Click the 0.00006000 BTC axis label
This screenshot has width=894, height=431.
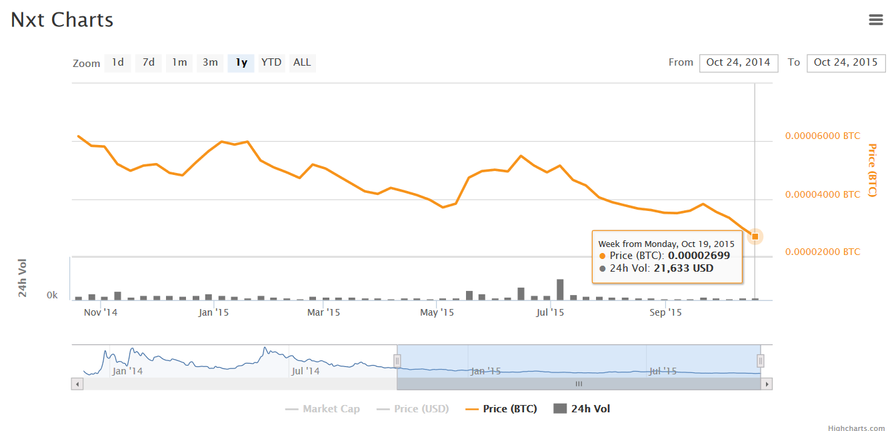822,136
